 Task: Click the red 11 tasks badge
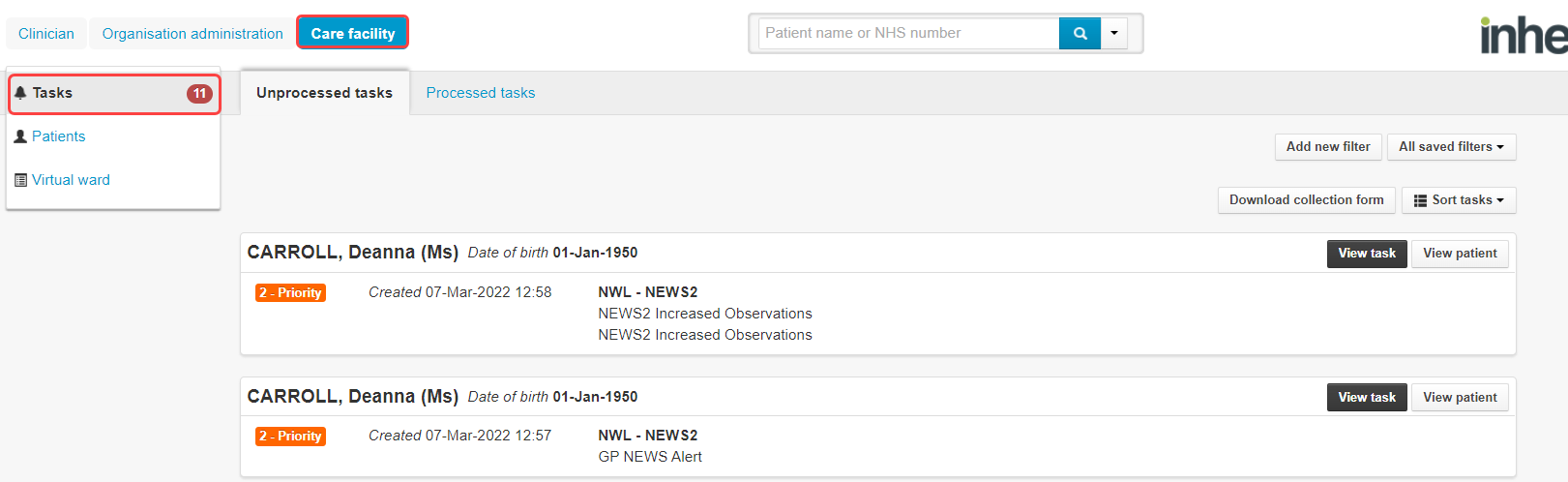point(199,94)
